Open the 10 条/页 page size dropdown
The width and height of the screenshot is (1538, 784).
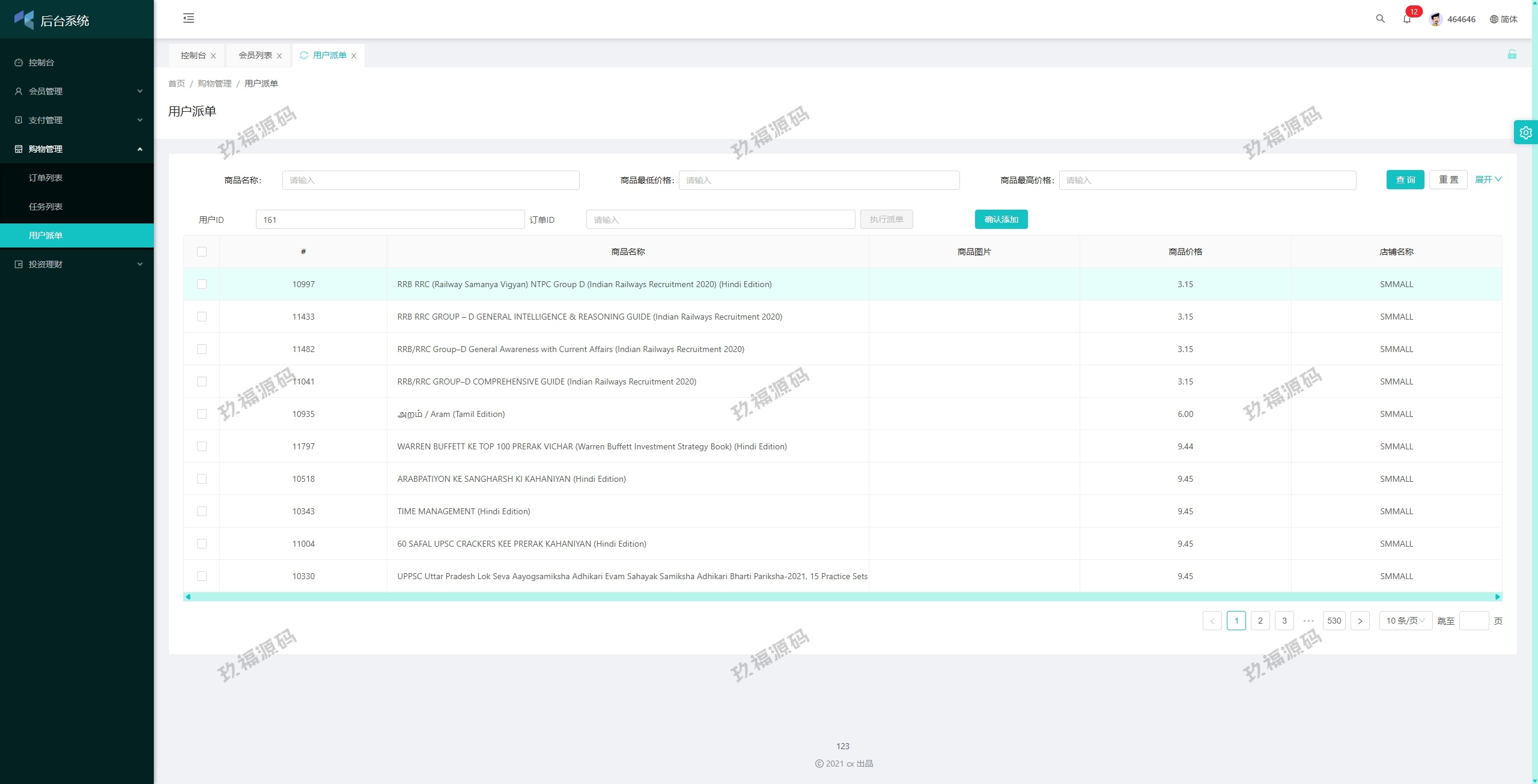[x=1405, y=621]
